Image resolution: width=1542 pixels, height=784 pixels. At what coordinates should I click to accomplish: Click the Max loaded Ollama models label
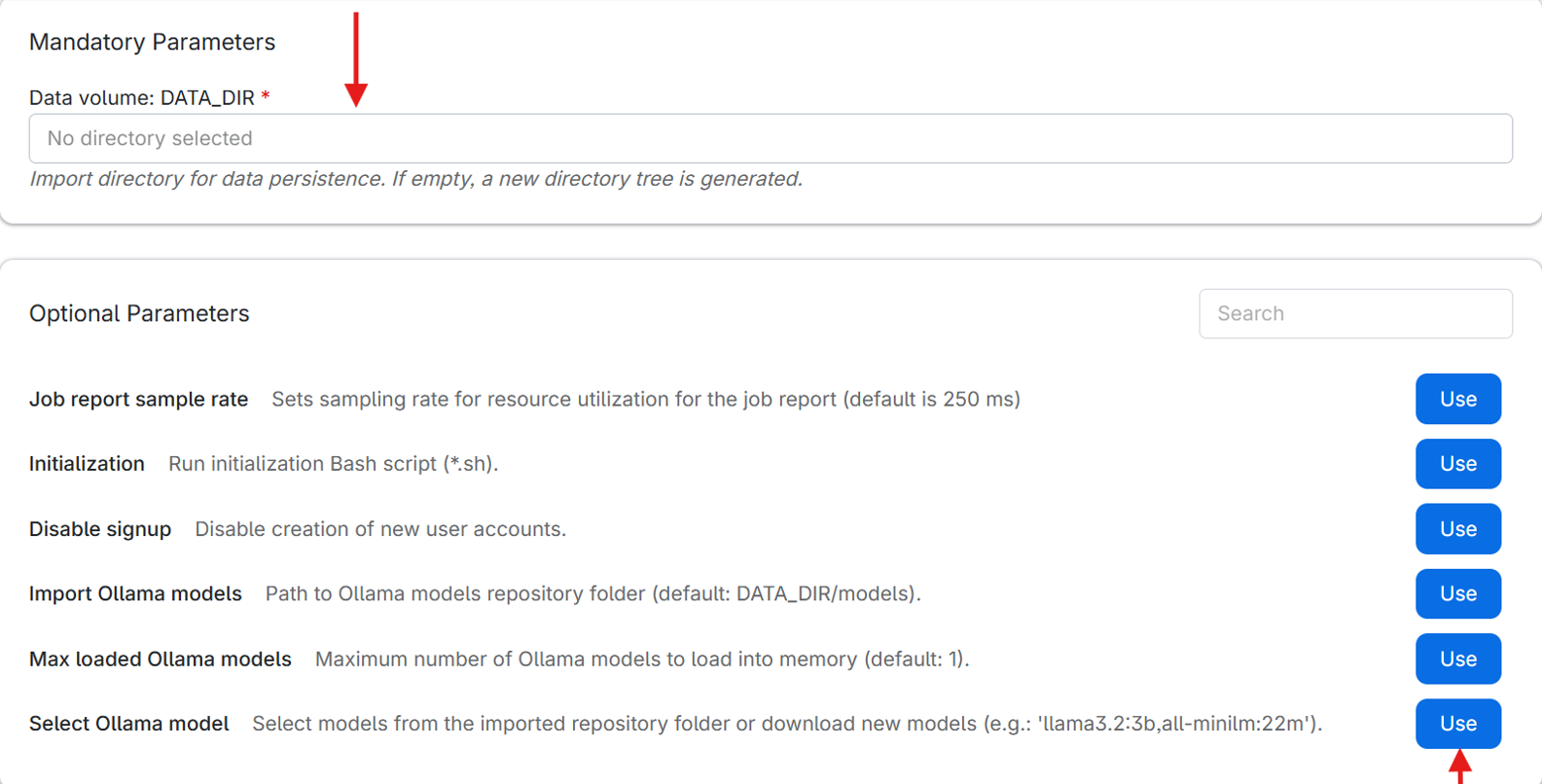(161, 659)
